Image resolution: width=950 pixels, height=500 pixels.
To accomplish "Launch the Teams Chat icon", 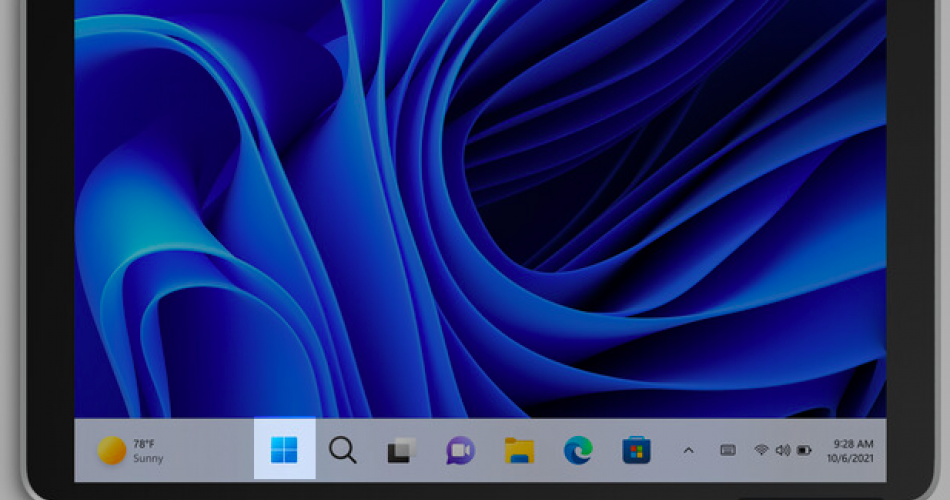I will click(x=460, y=450).
